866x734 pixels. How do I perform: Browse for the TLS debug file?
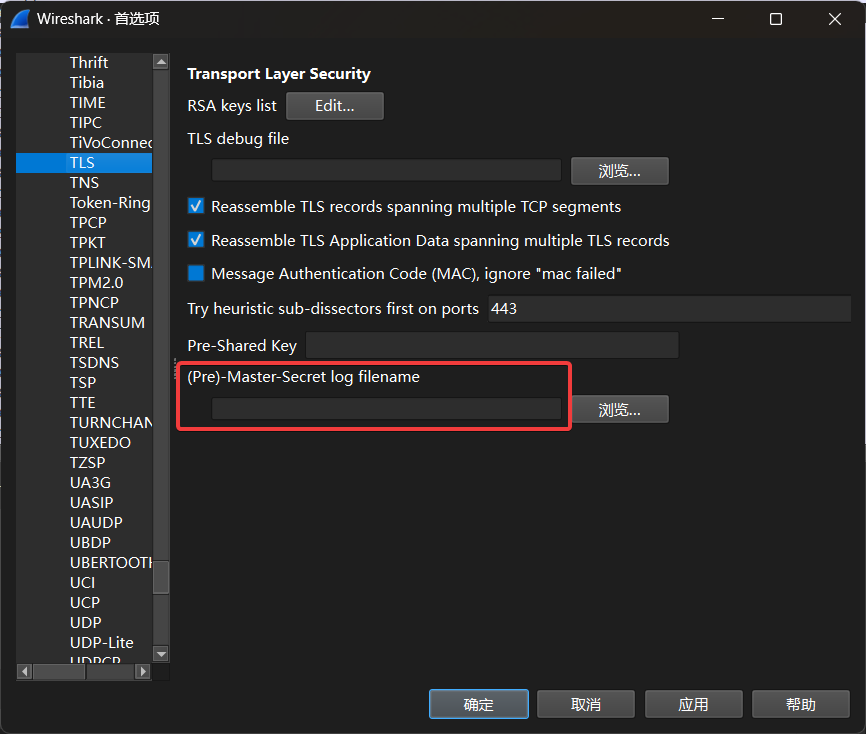619,171
